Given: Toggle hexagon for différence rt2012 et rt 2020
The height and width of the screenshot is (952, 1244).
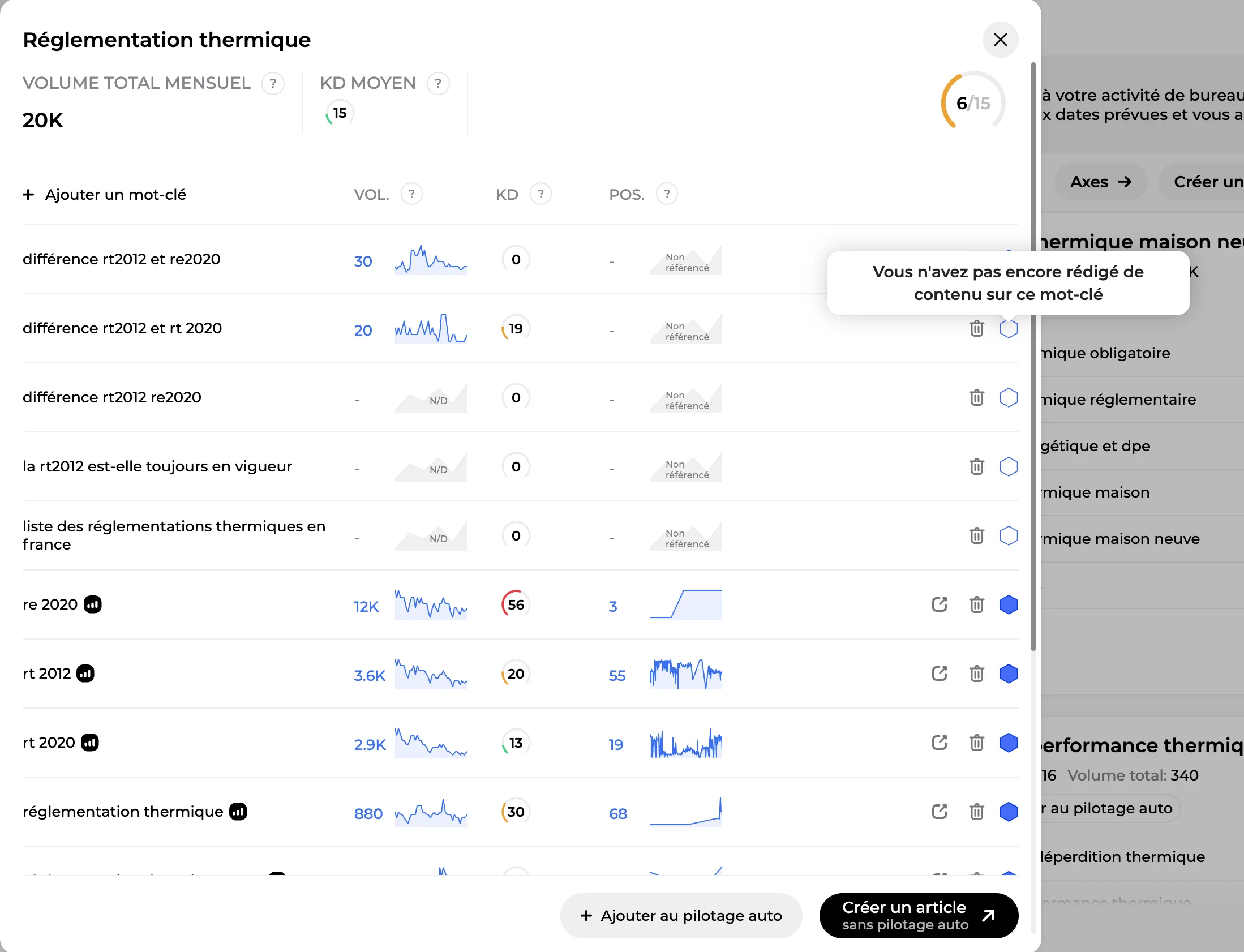Looking at the screenshot, I should point(1009,328).
